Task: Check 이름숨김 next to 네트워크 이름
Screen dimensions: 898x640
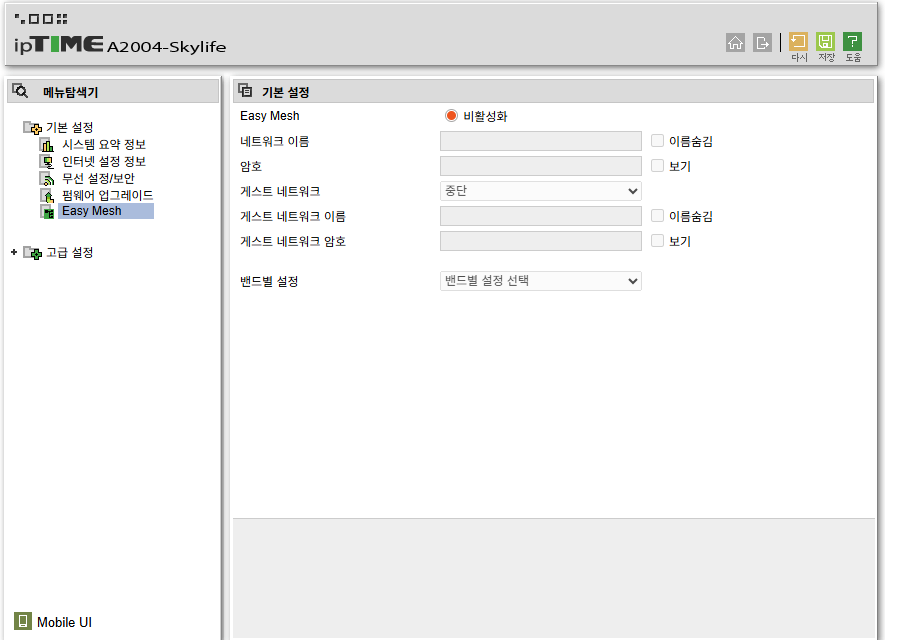Action: (x=657, y=141)
